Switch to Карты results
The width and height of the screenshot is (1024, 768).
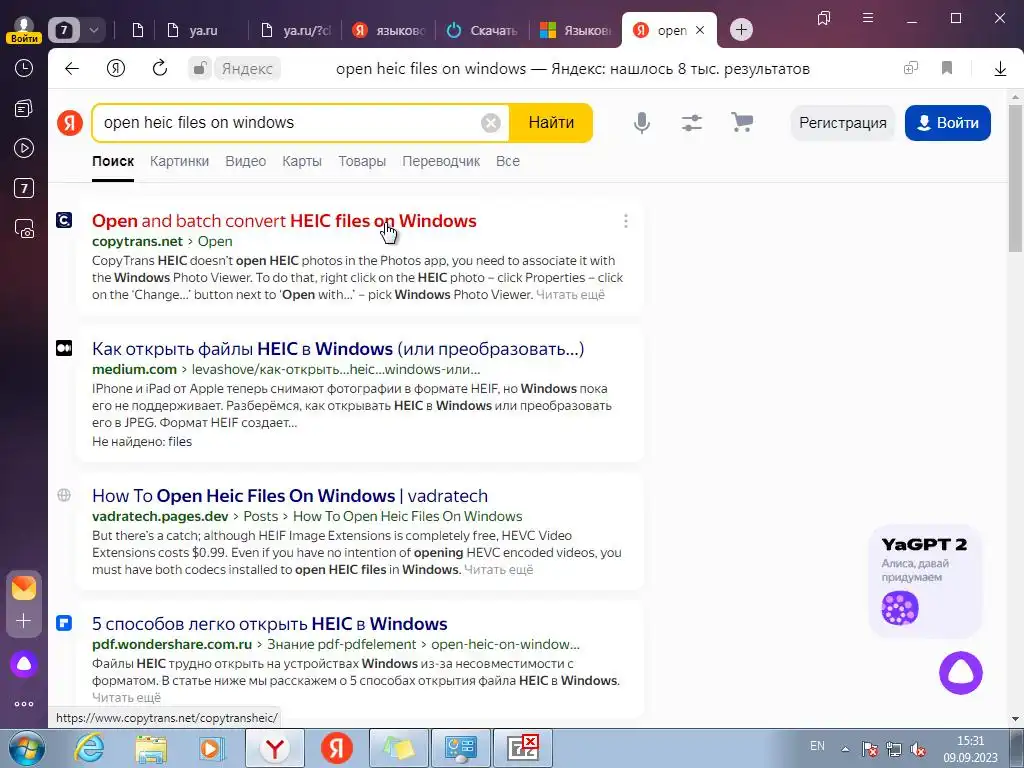point(302,161)
